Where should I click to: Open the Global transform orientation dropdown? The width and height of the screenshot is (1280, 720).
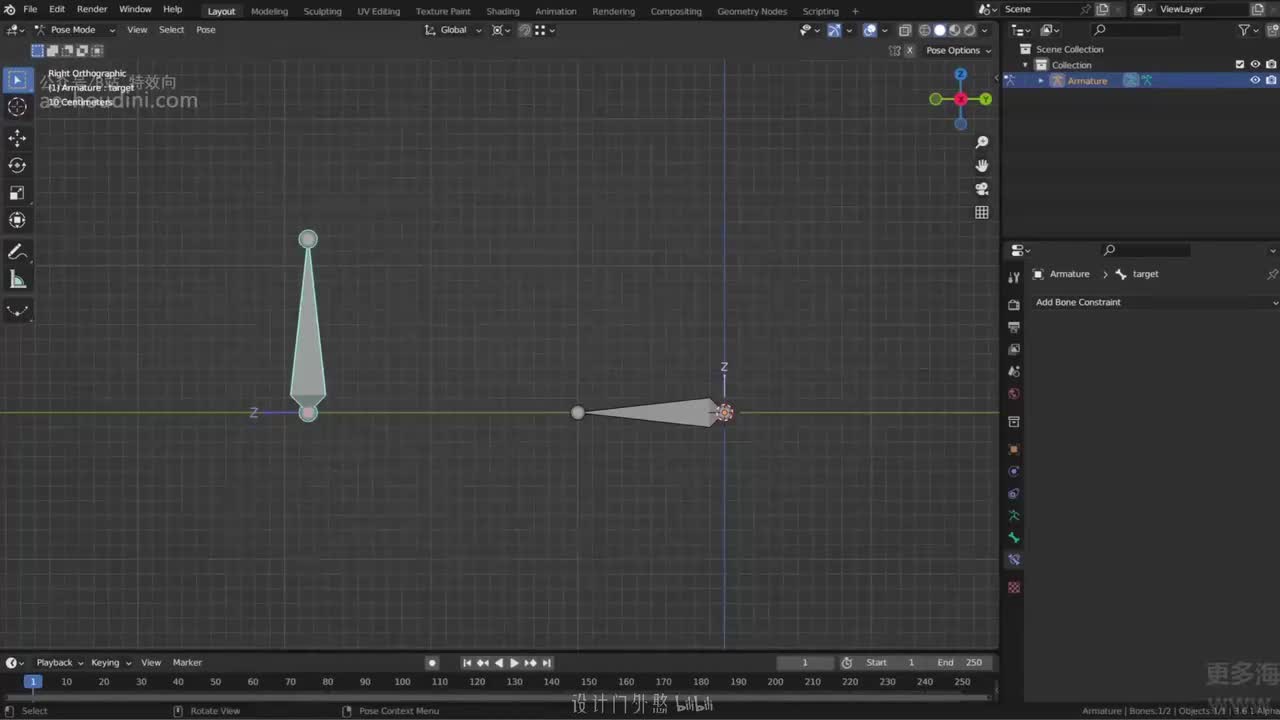pos(453,30)
